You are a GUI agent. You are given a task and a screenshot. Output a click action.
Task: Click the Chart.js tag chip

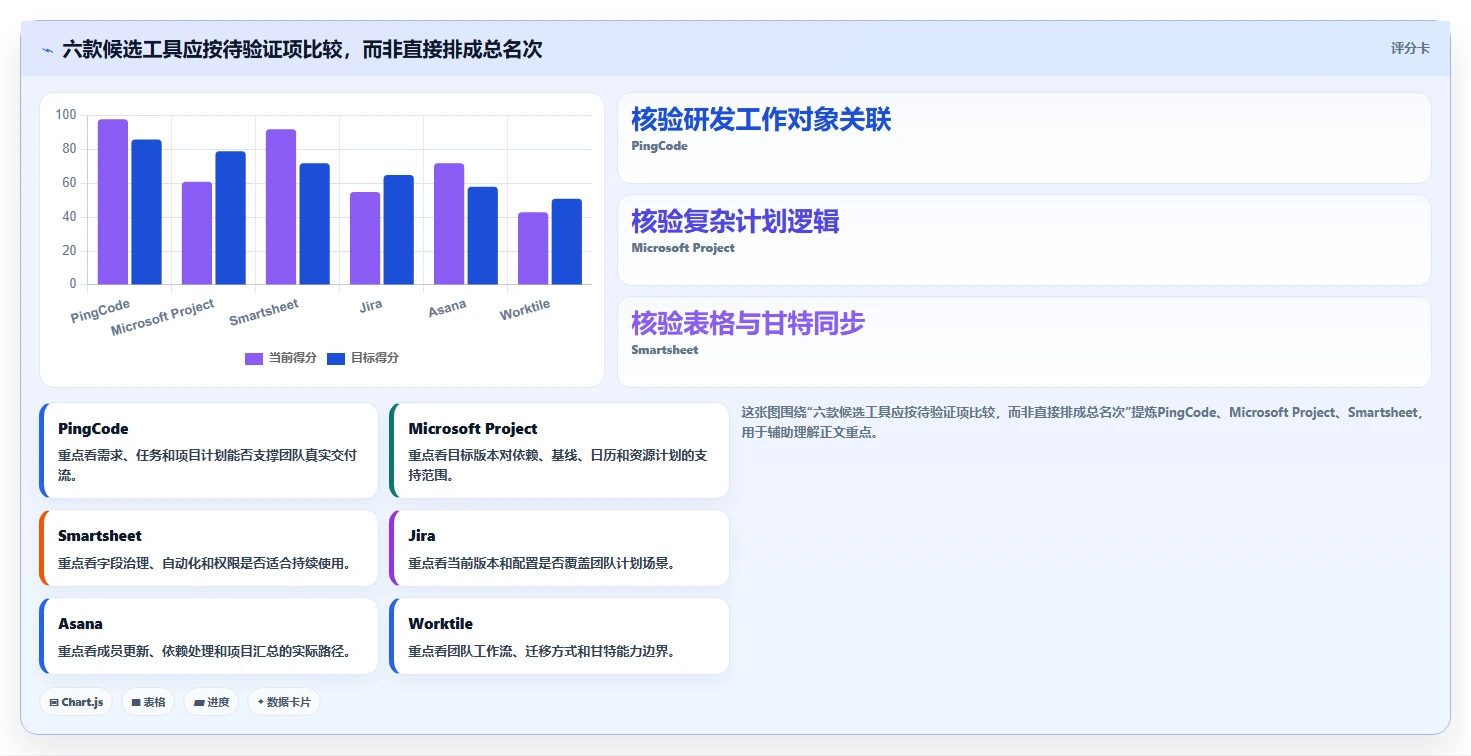76,702
